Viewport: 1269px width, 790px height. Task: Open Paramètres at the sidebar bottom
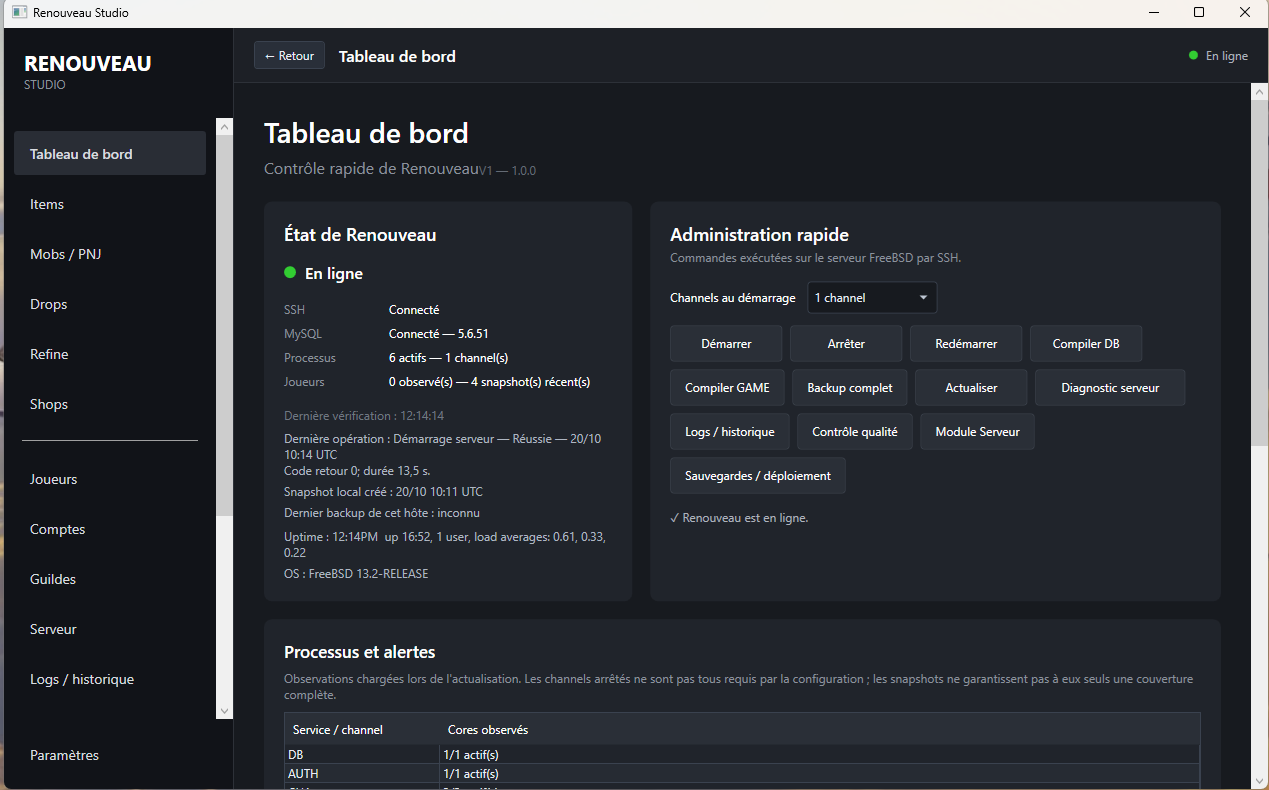tap(110, 755)
